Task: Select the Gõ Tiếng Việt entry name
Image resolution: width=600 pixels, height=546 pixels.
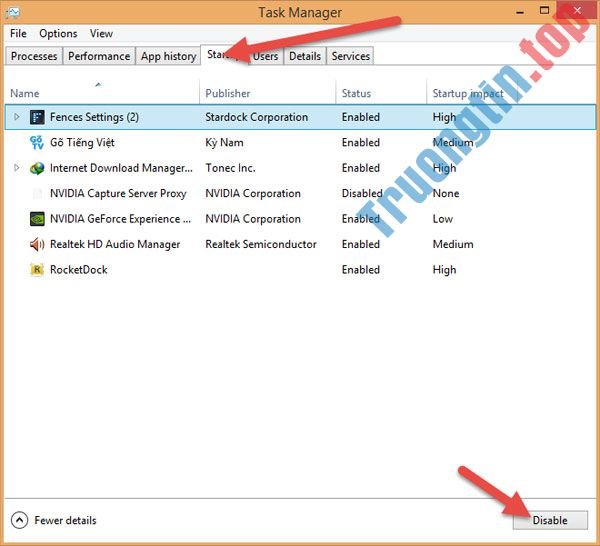Action: (x=82, y=143)
